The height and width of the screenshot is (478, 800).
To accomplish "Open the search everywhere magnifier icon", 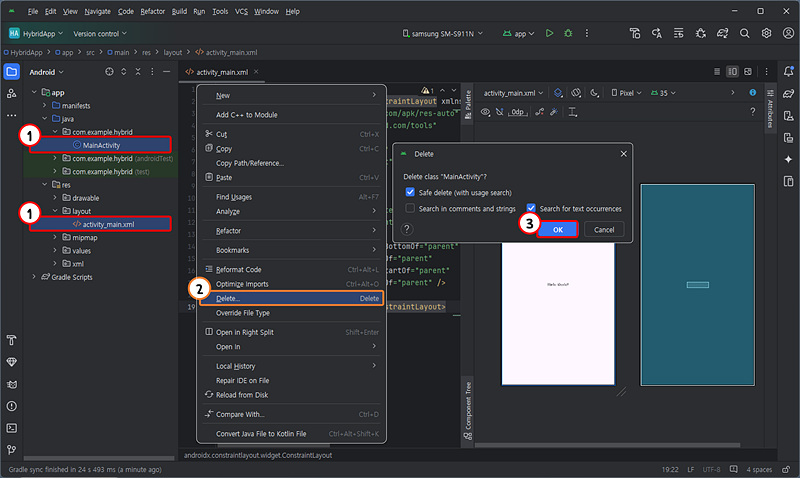I will pyautogui.click(x=744, y=33).
